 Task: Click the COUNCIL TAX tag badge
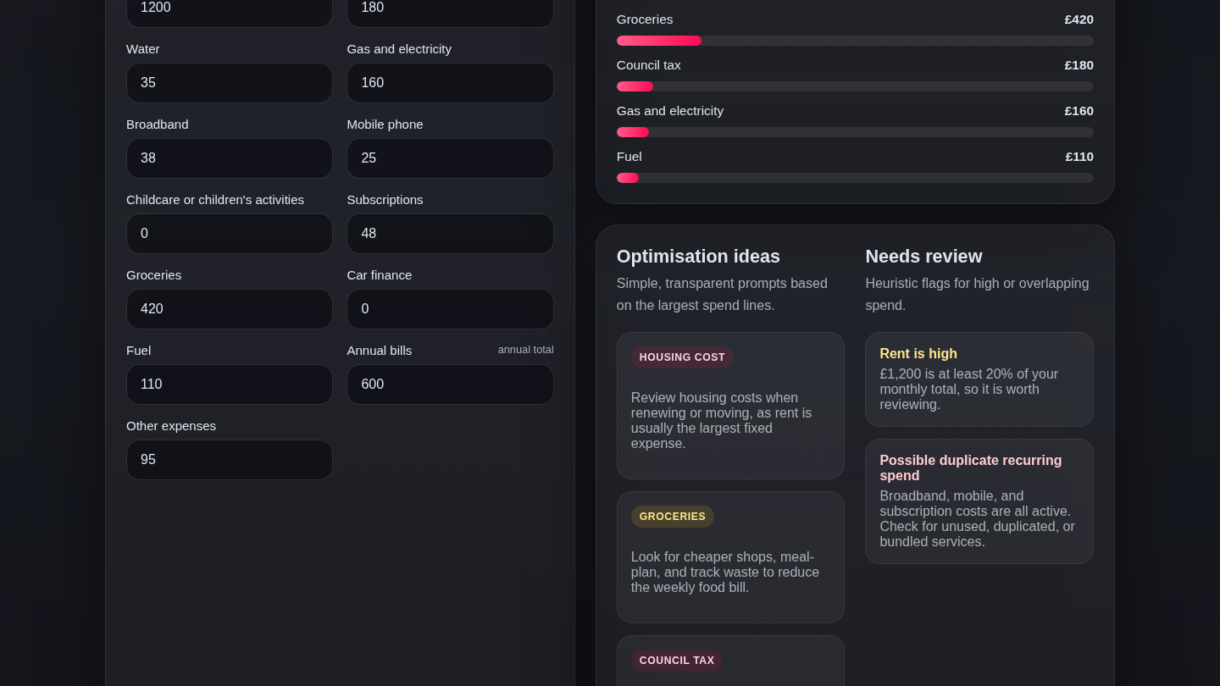(677, 661)
